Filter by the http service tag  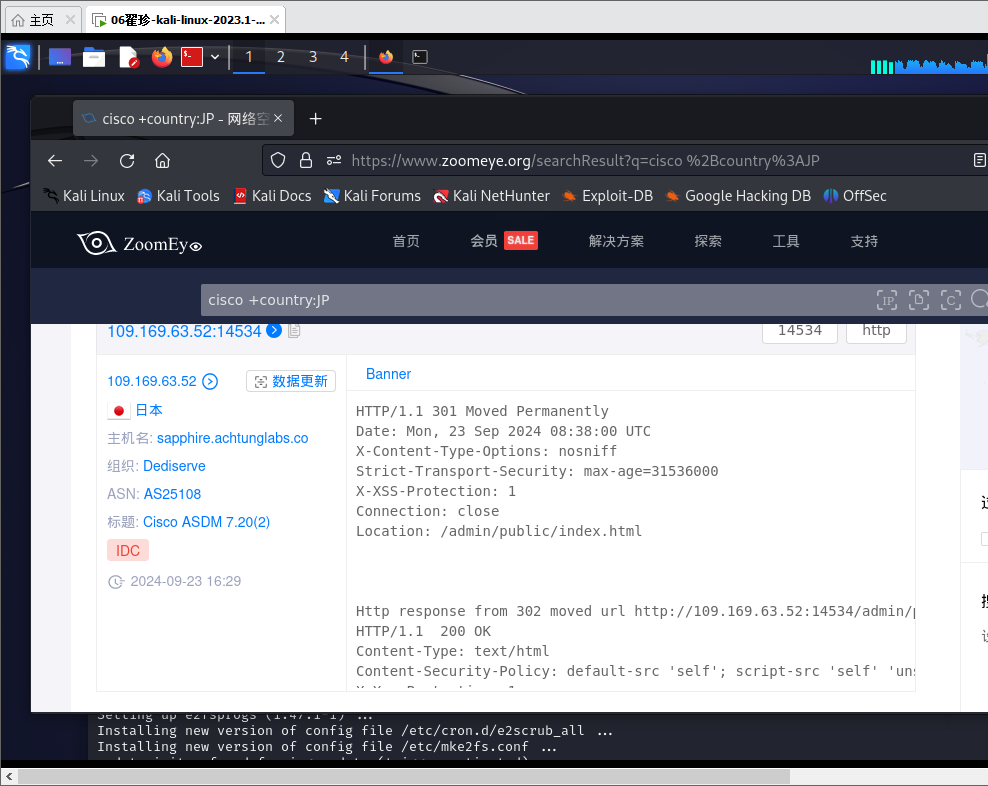coord(876,331)
